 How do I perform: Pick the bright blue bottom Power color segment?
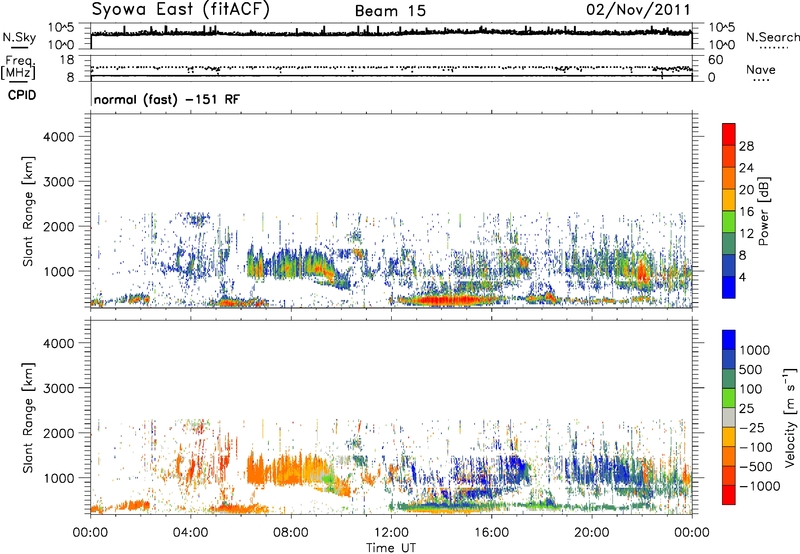(729, 287)
